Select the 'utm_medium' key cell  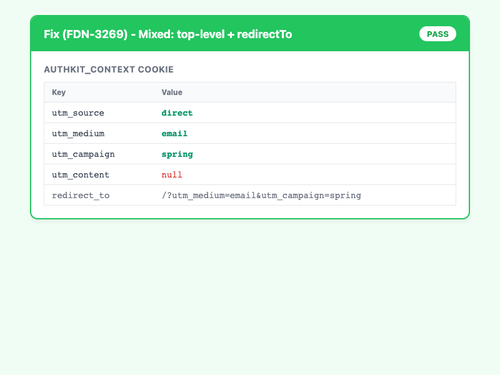(78, 134)
